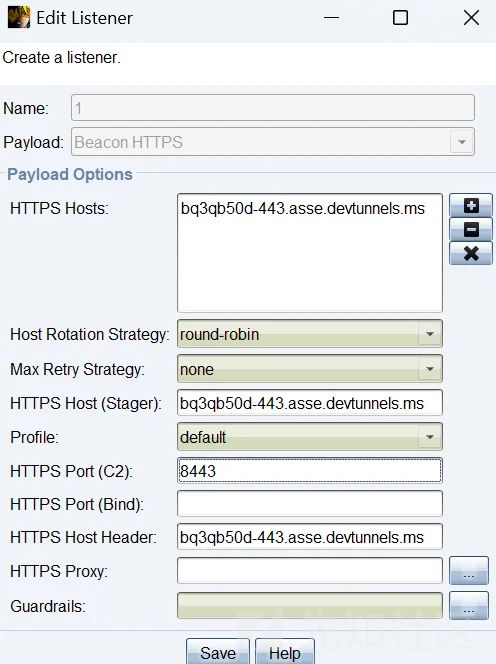Remove selected host with minus icon
496x664 pixels.
[471, 230]
